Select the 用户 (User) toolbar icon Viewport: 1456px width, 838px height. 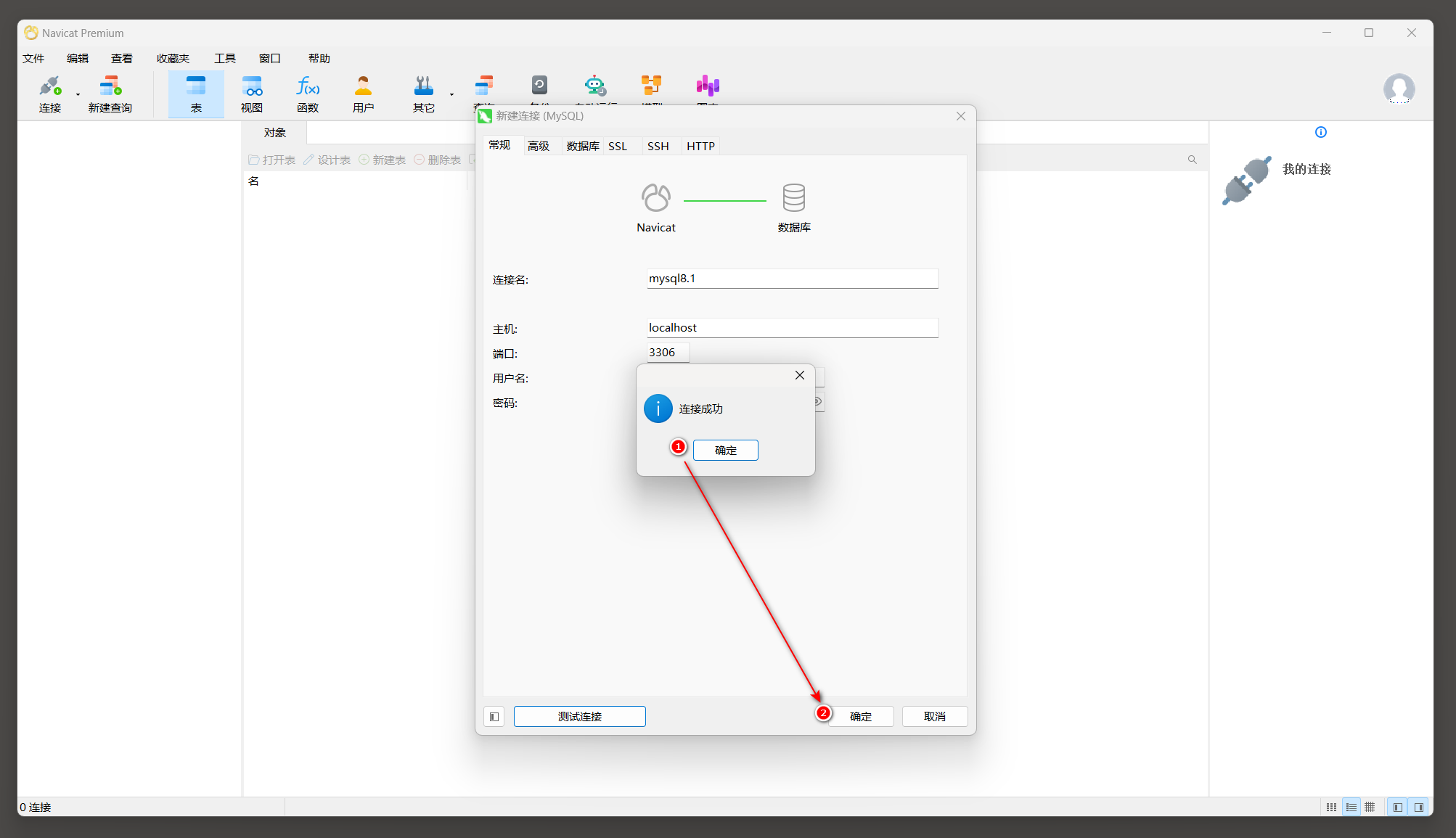(x=363, y=94)
